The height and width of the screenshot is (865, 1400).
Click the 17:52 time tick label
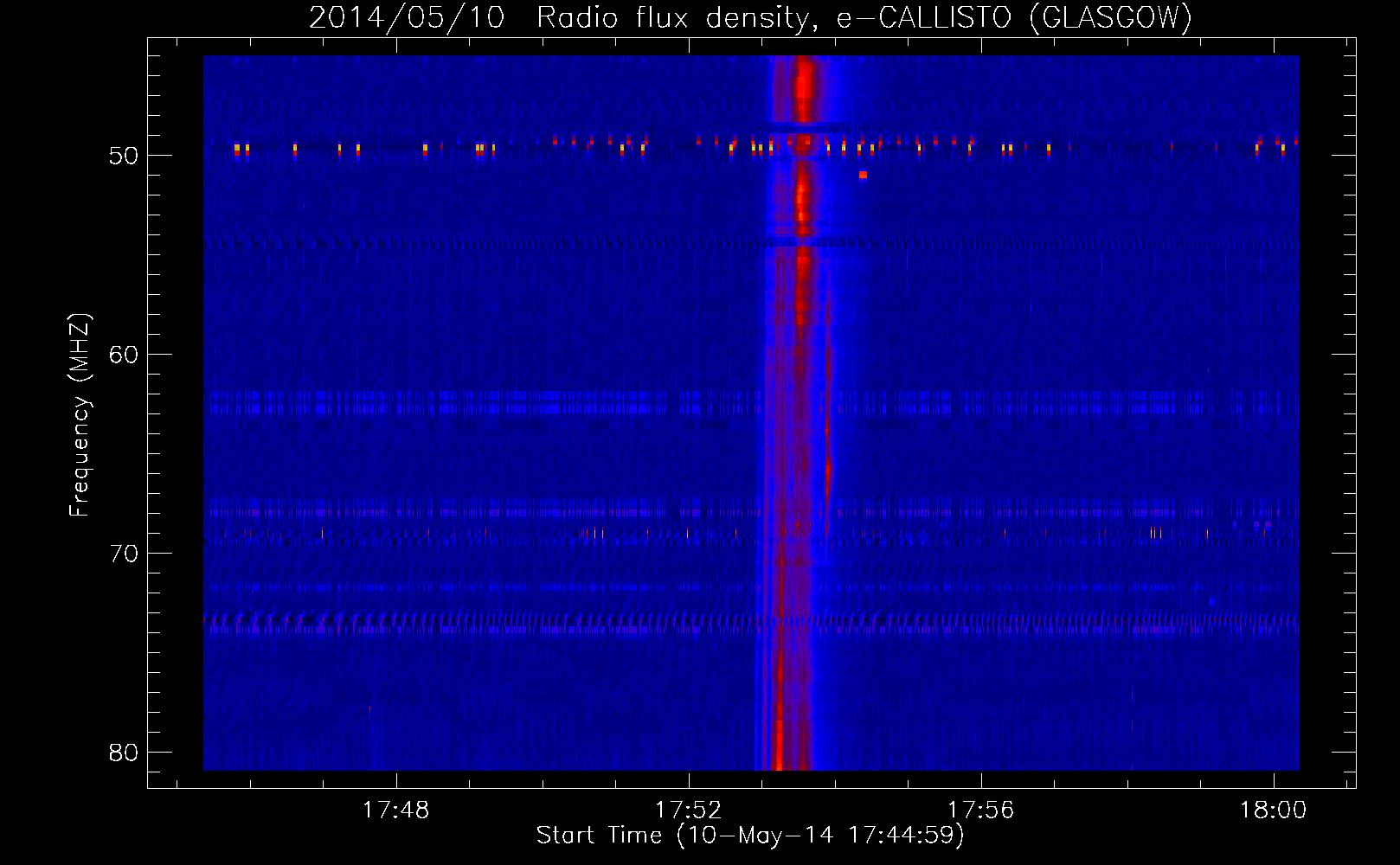pos(689,811)
